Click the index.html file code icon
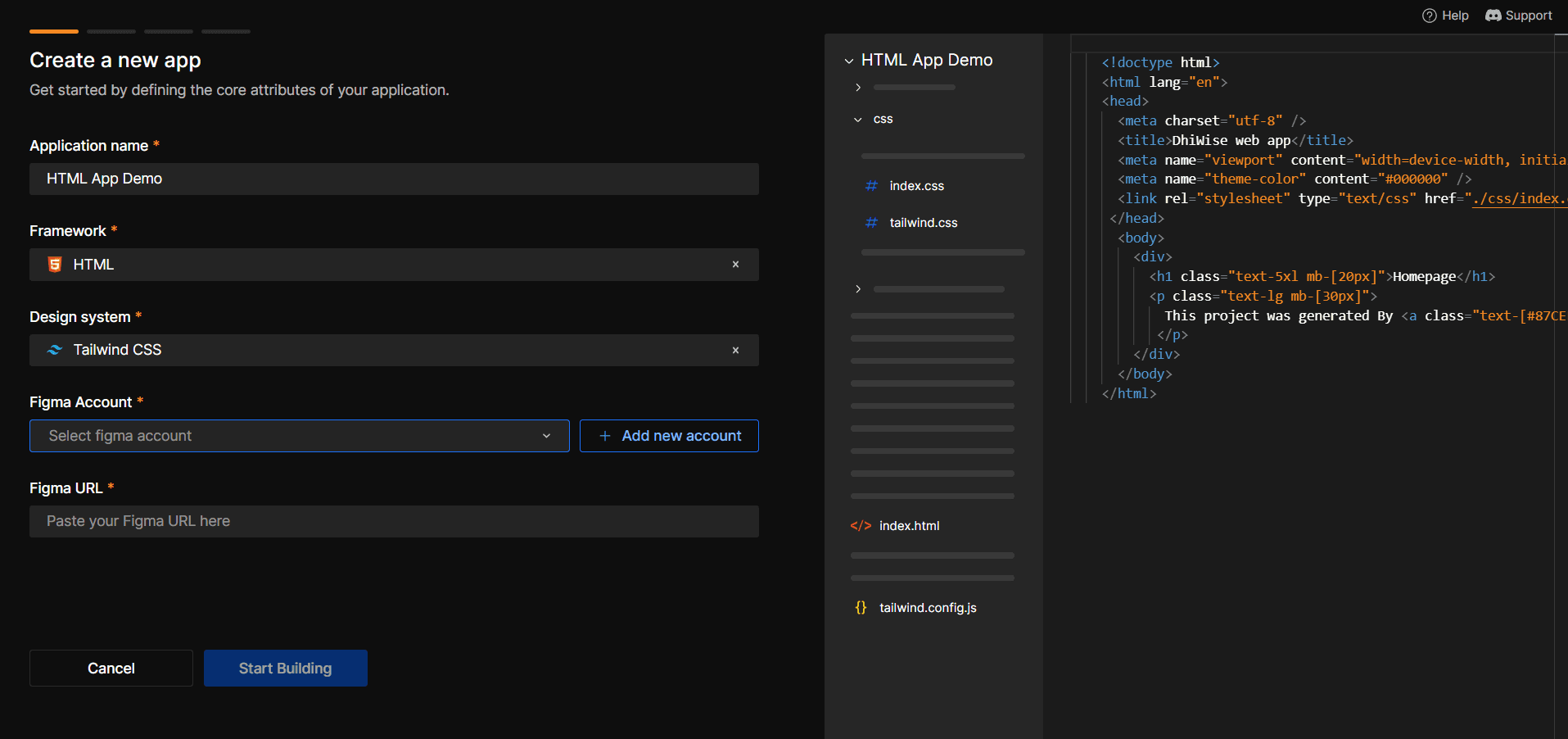The height and width of the screenshot is (739, 1568). pos(861,526)
